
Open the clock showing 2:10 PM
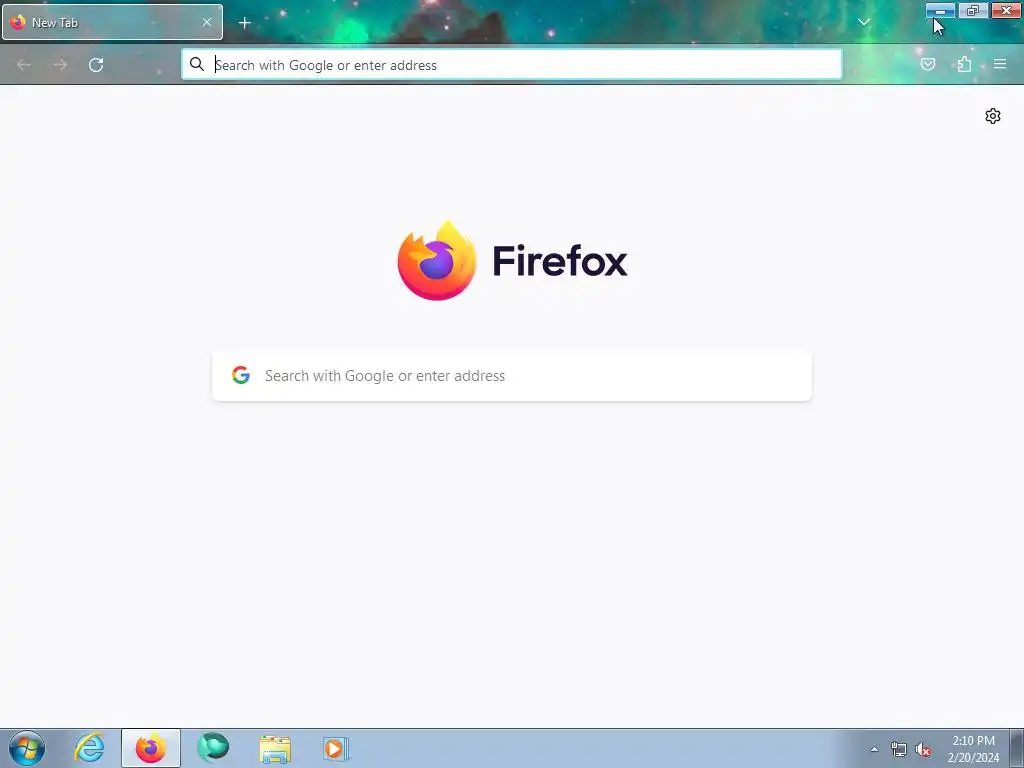973,749
